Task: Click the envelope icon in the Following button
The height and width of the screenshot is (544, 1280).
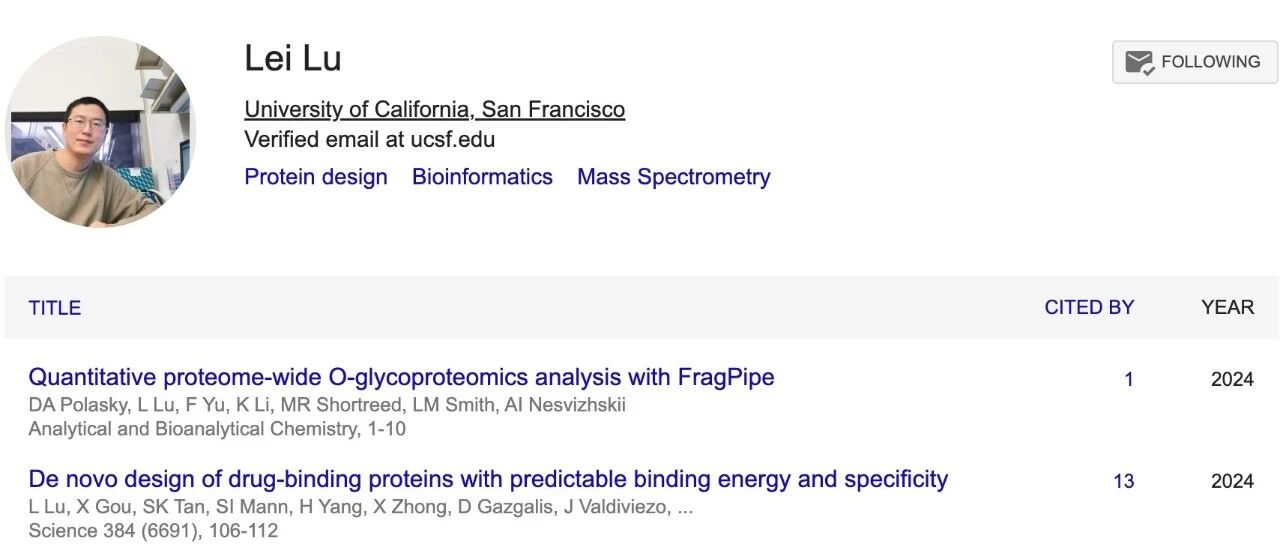Action: point(1140,62)
